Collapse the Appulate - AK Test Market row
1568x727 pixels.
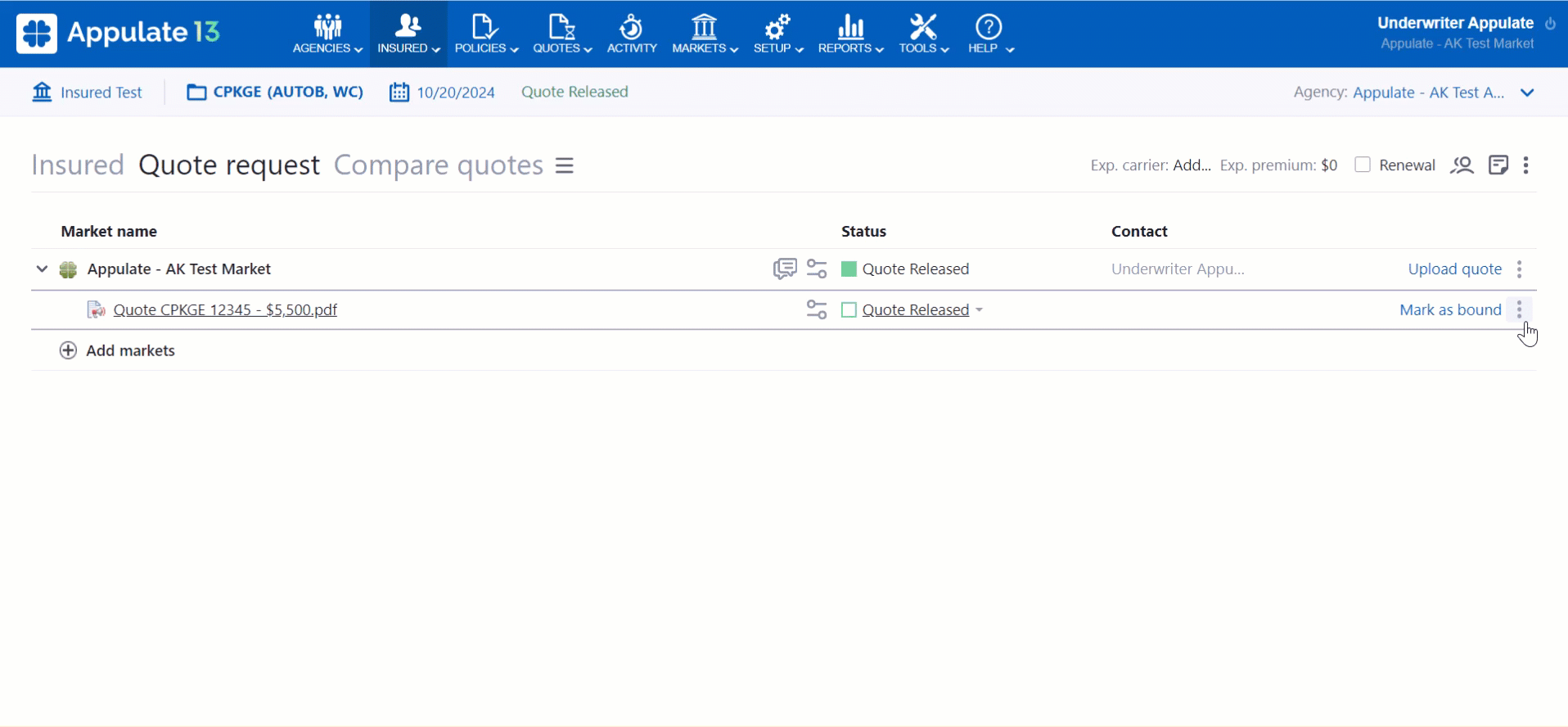click(x=42, y=269)
